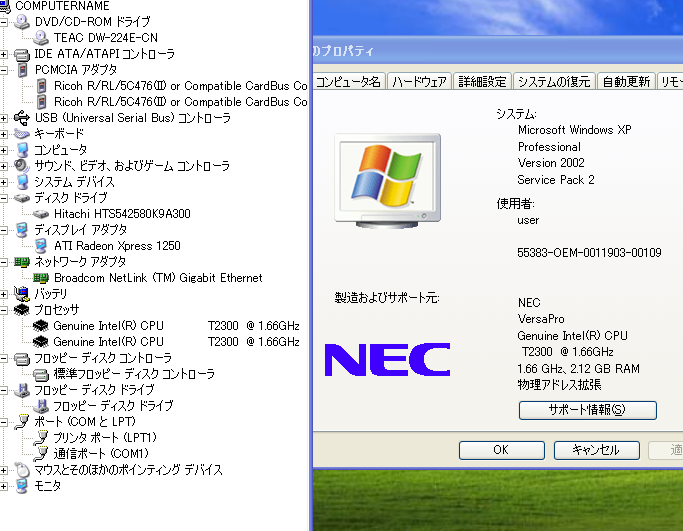This screenshot has height=531, width=683.
Task: Select the 通信ポート (COM1) icon
Action: [x=41, y=454]
